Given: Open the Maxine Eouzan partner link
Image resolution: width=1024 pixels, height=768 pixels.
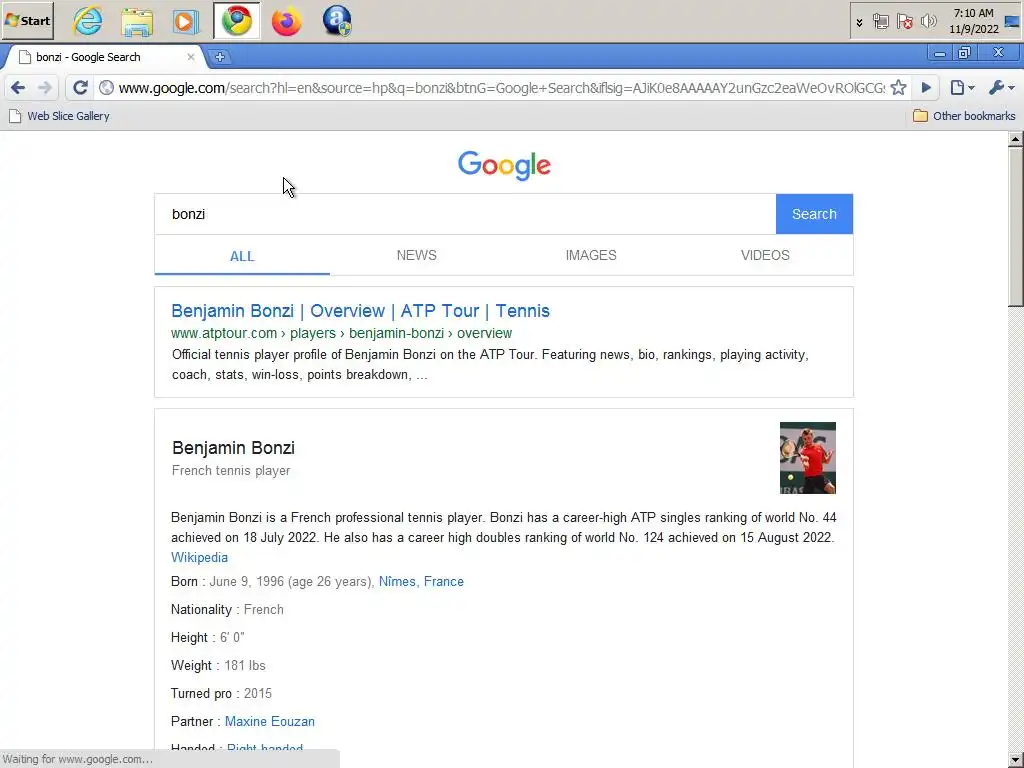Looking at the screenshot, I should click(270, 721).
